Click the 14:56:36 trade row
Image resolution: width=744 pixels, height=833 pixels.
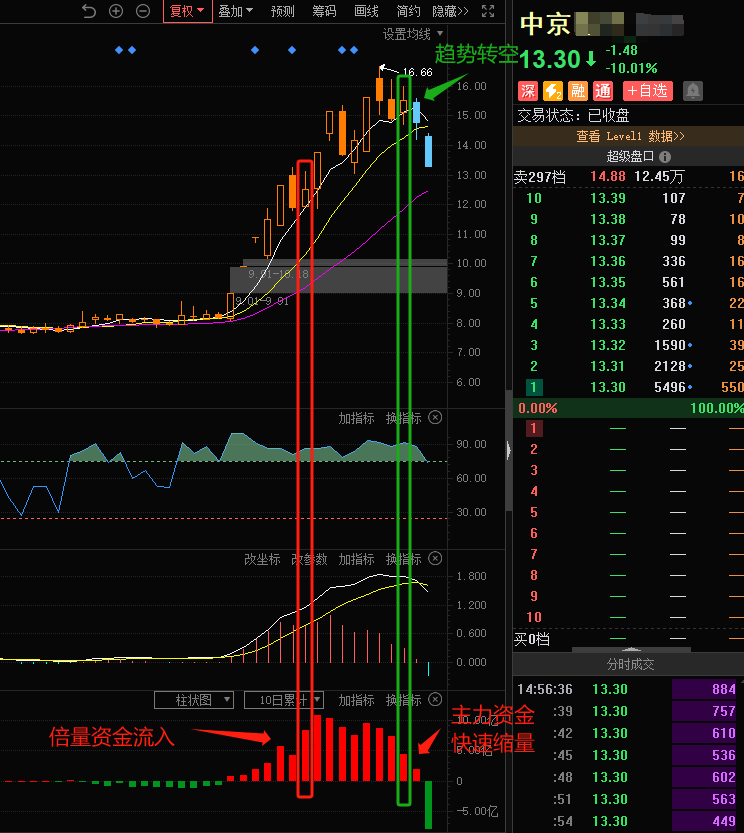tap(628, 690)
